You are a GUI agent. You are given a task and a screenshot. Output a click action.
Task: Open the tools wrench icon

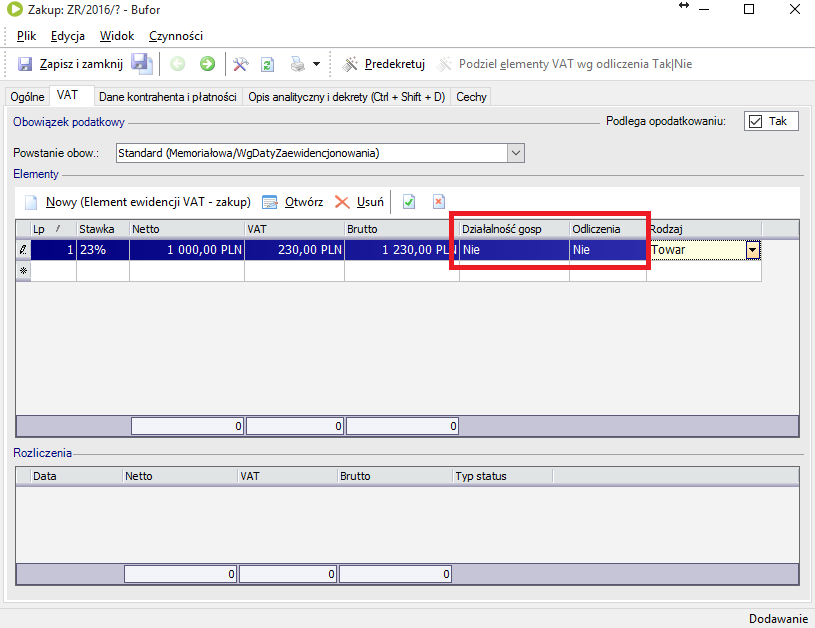coord(240,64)
